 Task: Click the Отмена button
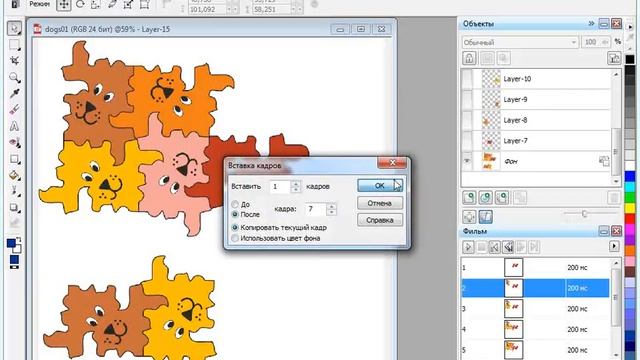[380, 203]
